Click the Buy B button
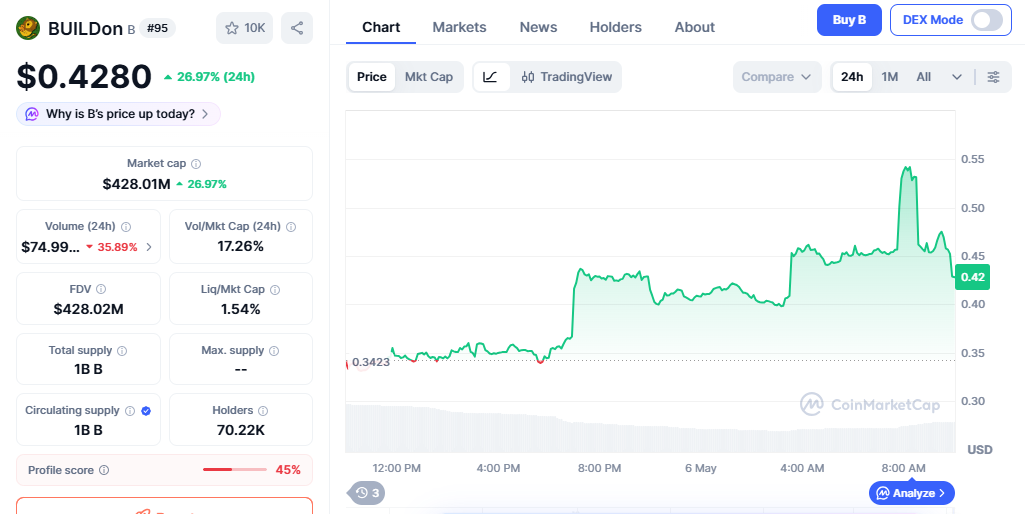 [849, 20]
